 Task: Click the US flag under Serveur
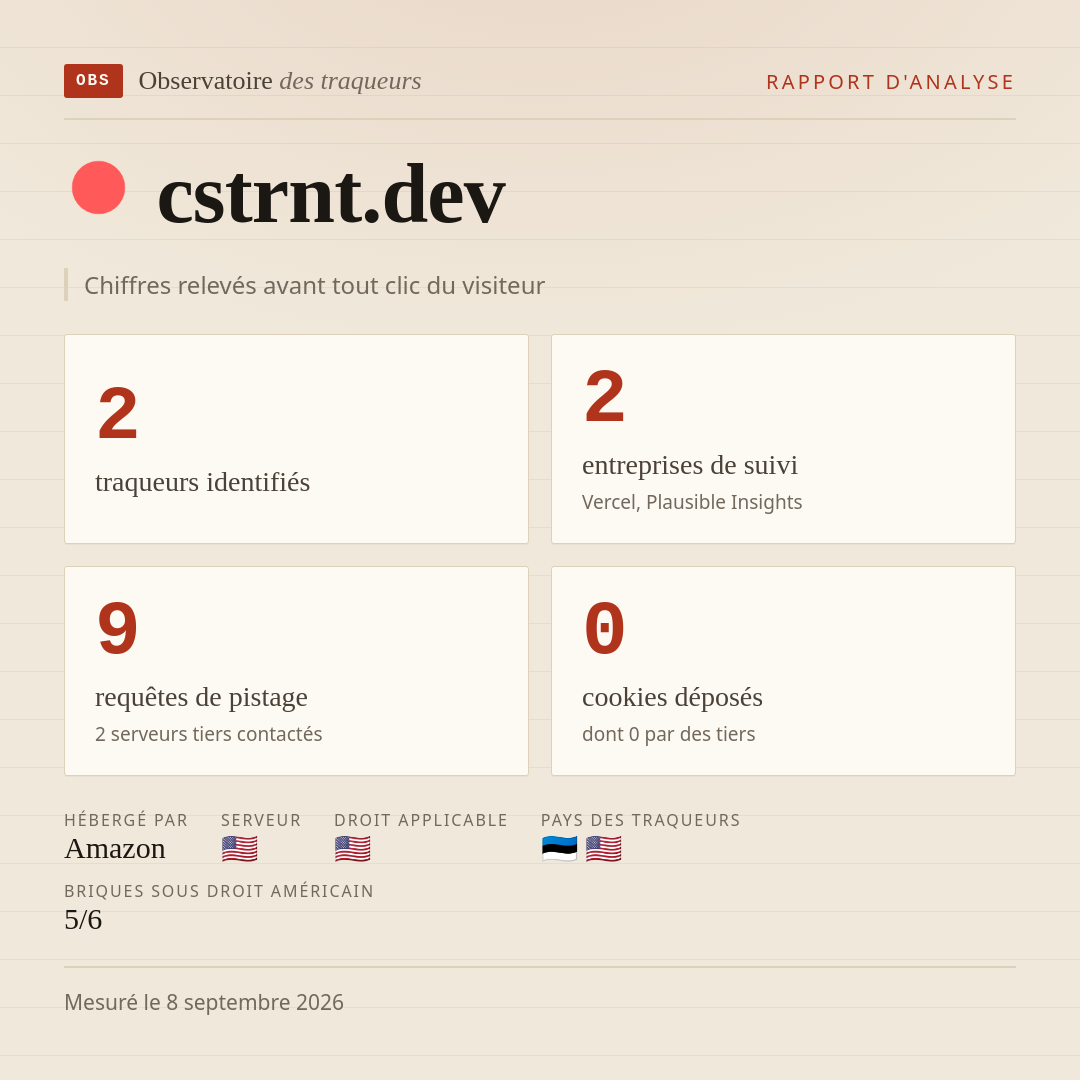(240, 849)
